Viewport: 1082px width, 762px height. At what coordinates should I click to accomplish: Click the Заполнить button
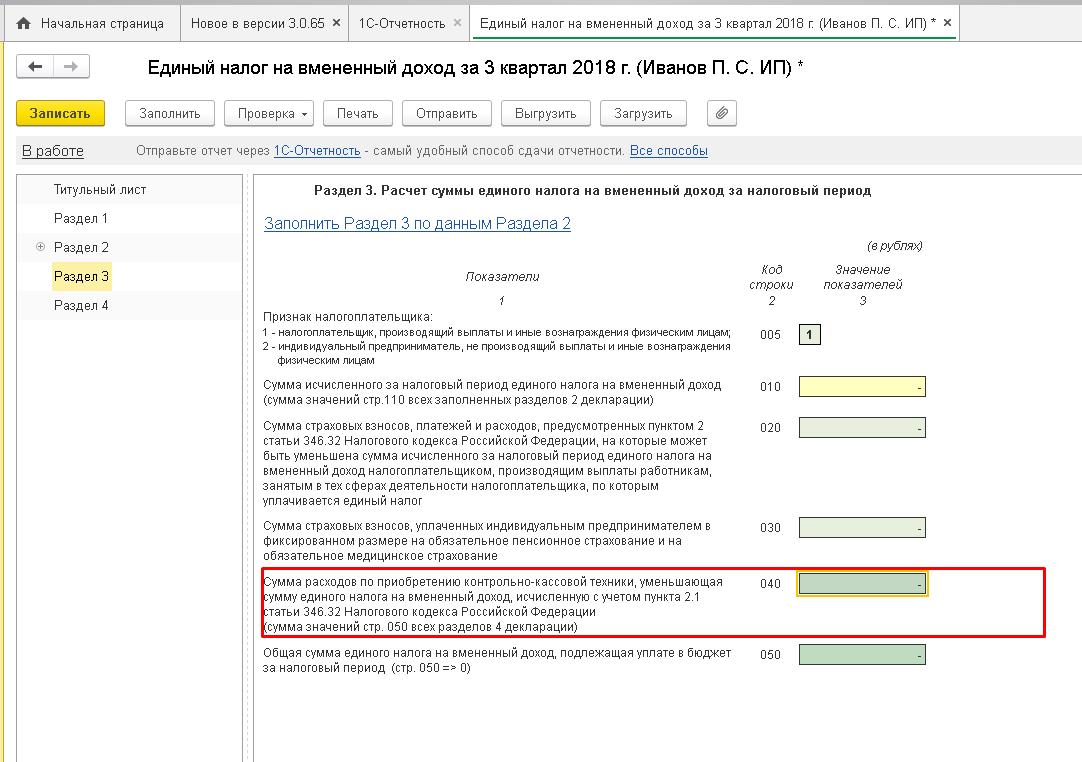coord(170,113)
